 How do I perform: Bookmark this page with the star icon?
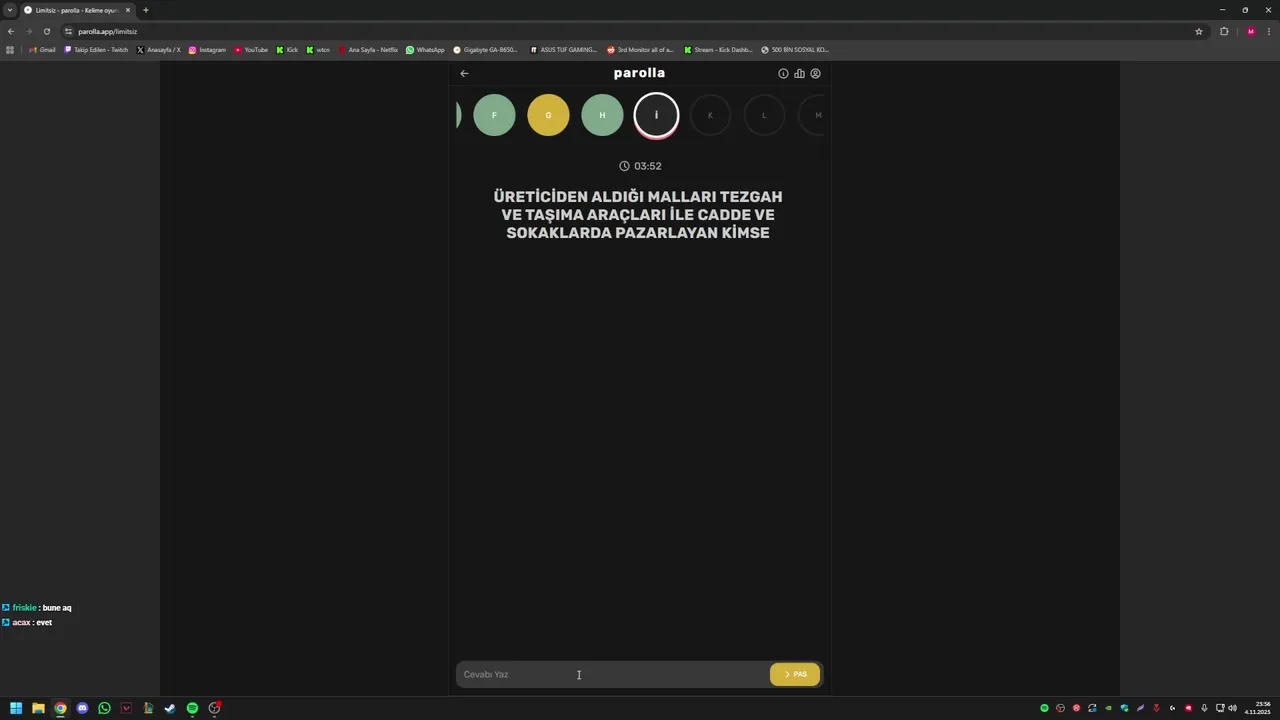pos(1199,31)
